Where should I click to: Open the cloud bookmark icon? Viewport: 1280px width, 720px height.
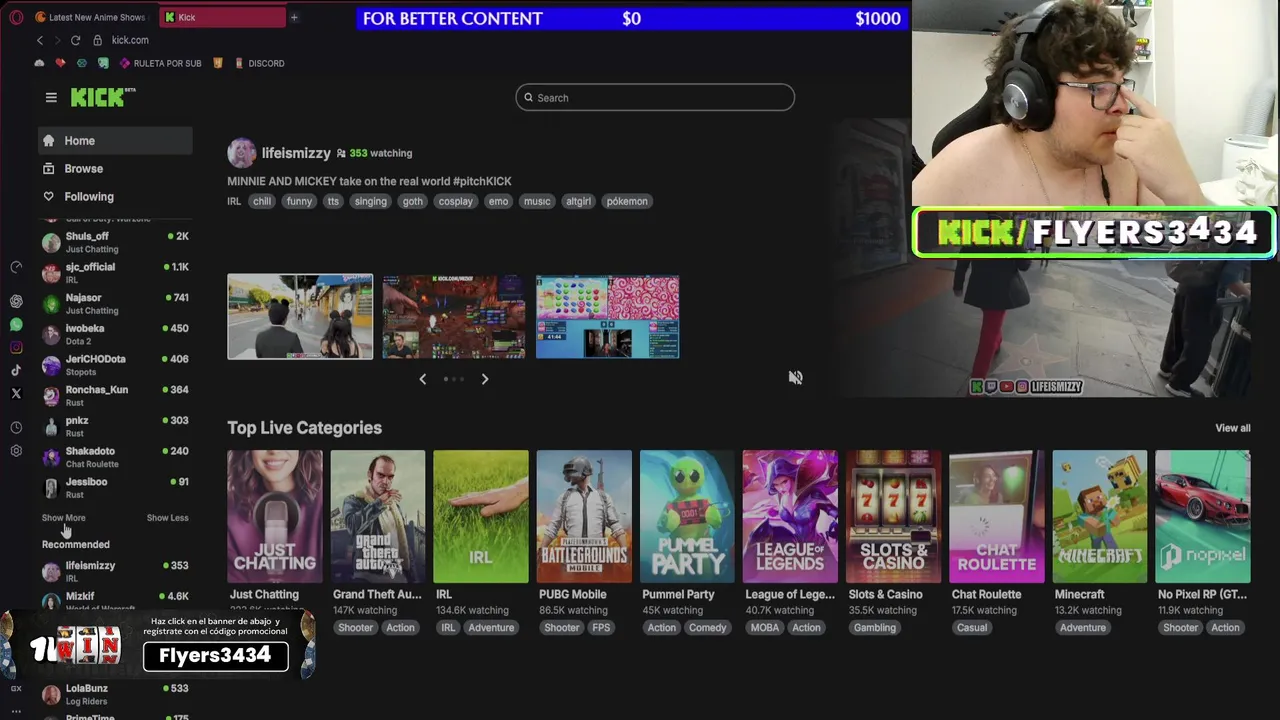(39, 63)
